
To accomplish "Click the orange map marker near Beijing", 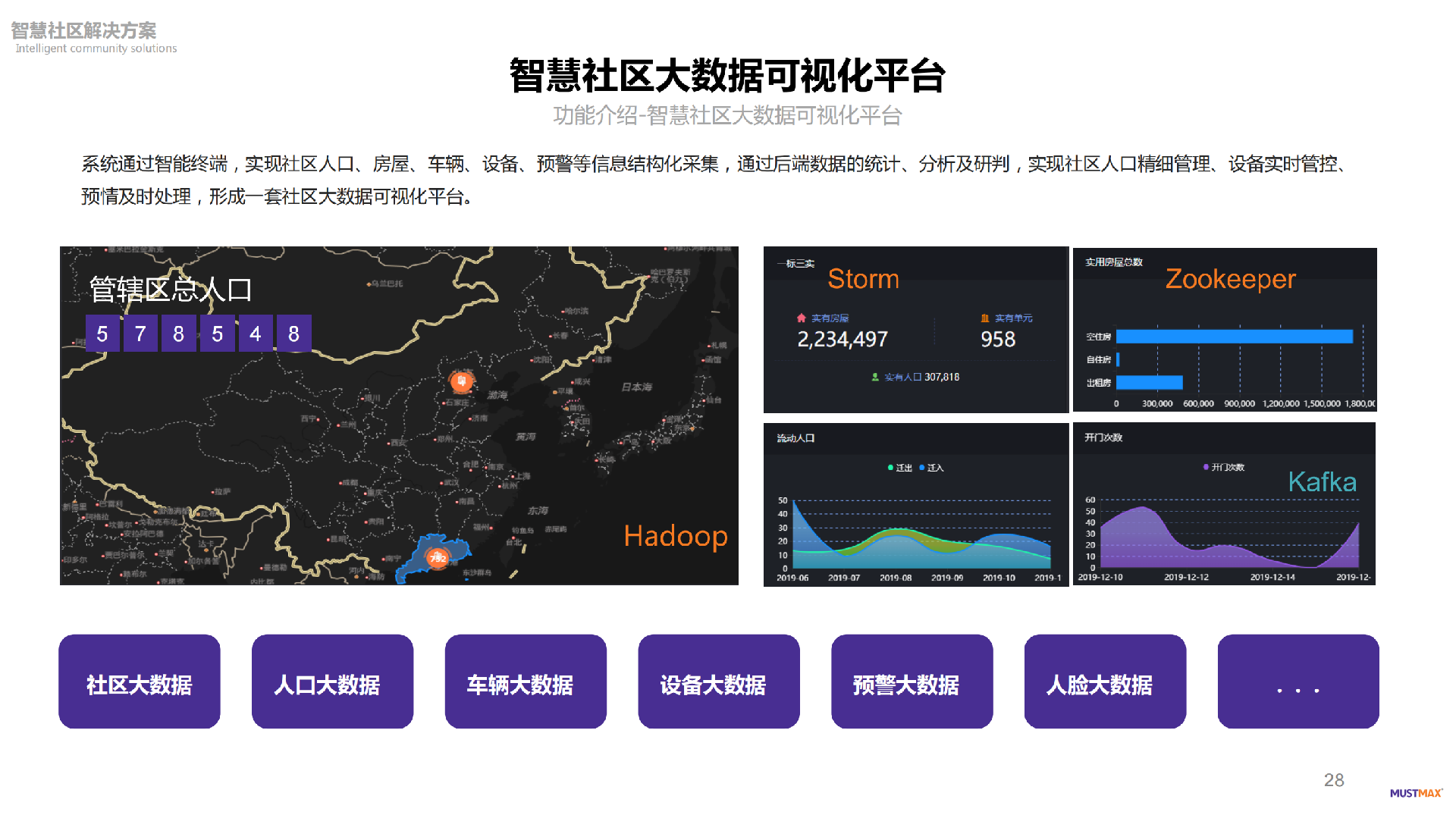I will pos(461,381).
